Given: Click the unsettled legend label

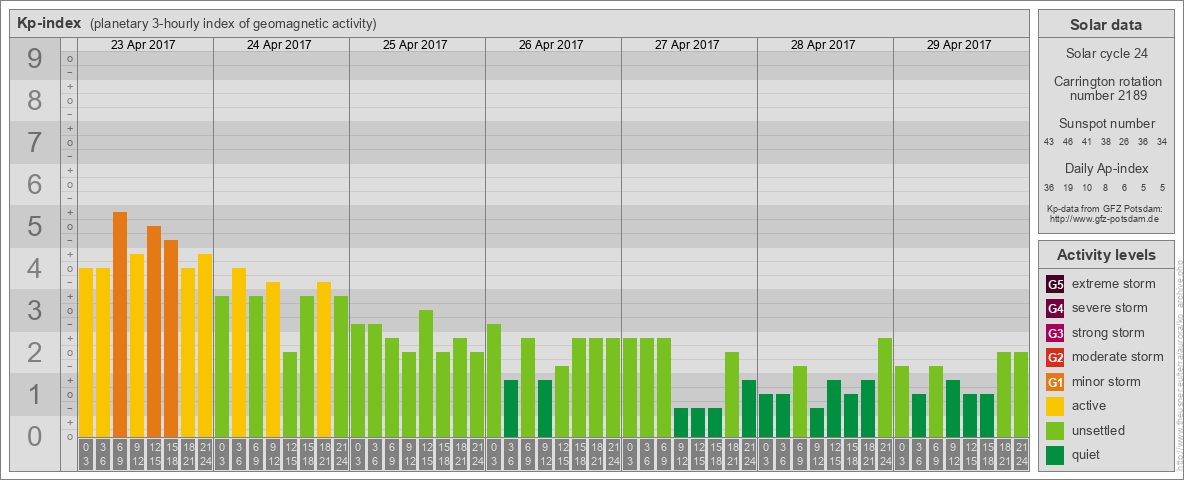Looking at the screenshot, I should click(1099, 431).
